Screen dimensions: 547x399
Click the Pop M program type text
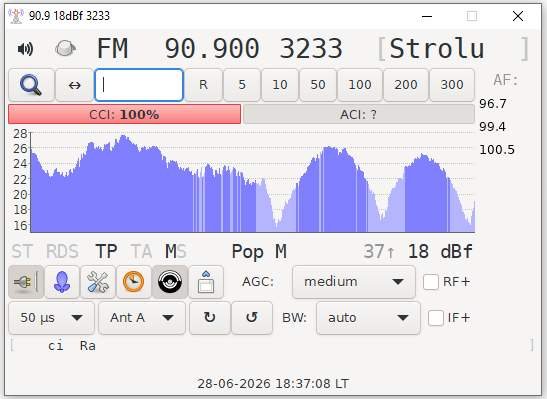point(259,251)
